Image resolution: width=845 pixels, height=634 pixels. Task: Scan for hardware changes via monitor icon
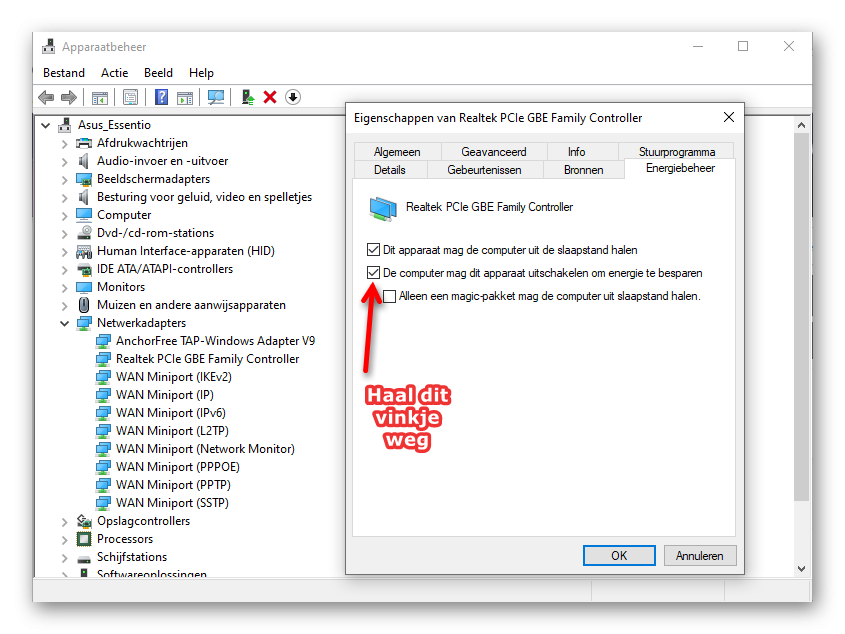(216, 98)
